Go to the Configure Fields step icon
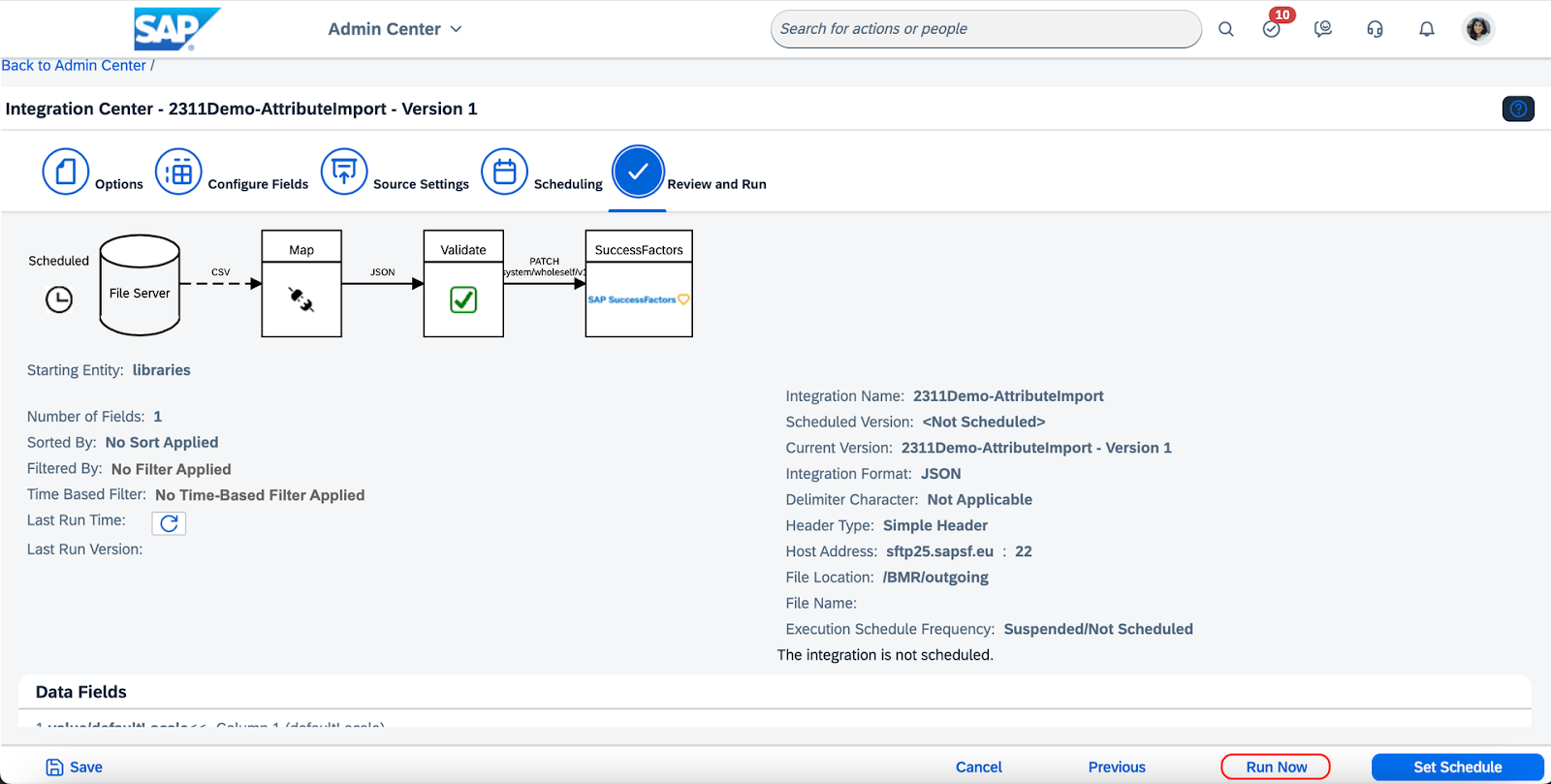This screenshot has width=1551, height=784. point(178,172)
